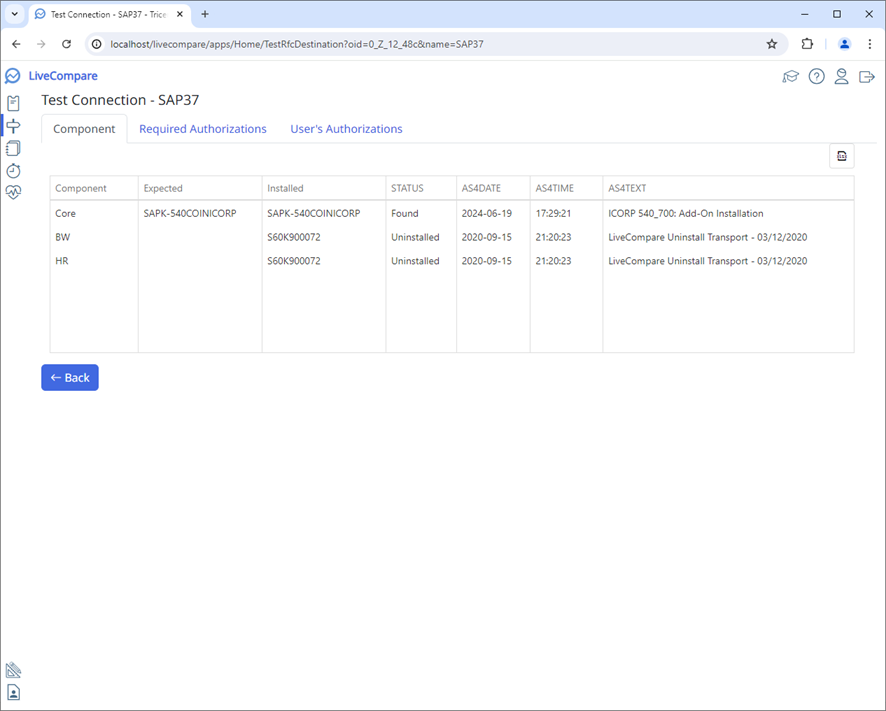Screen dimensions: 886x711
Task: Click the stopwatch icon in the sidebar
Action: (x=13, y=171)
